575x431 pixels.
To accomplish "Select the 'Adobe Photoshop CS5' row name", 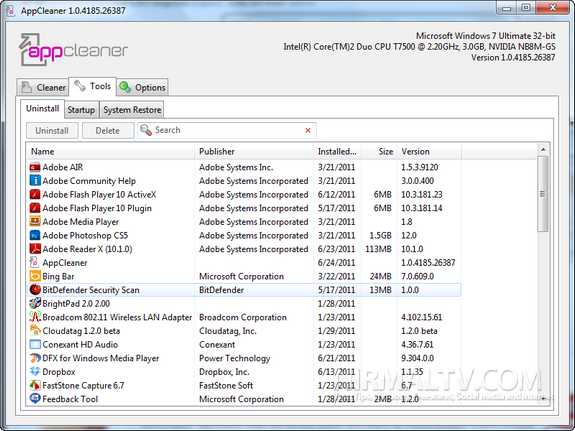I will [x=85, y=235].
